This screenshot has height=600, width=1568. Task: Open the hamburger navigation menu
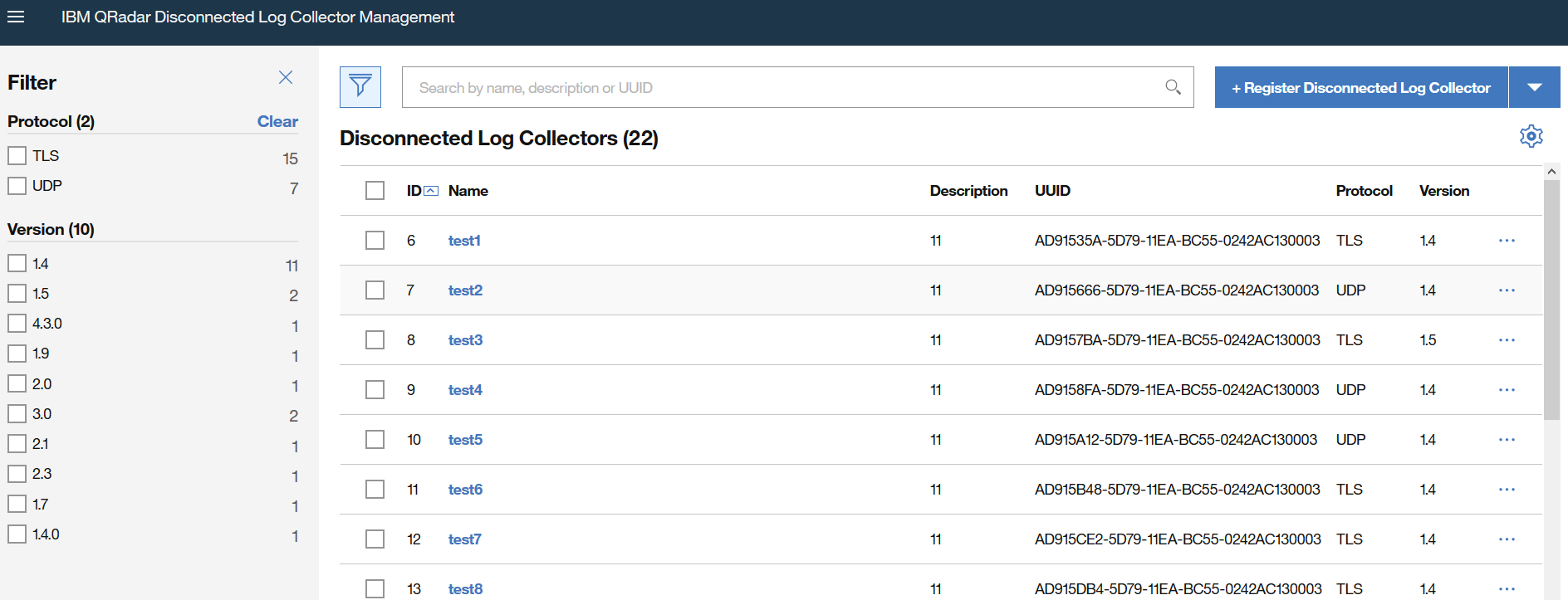point(16,17)
